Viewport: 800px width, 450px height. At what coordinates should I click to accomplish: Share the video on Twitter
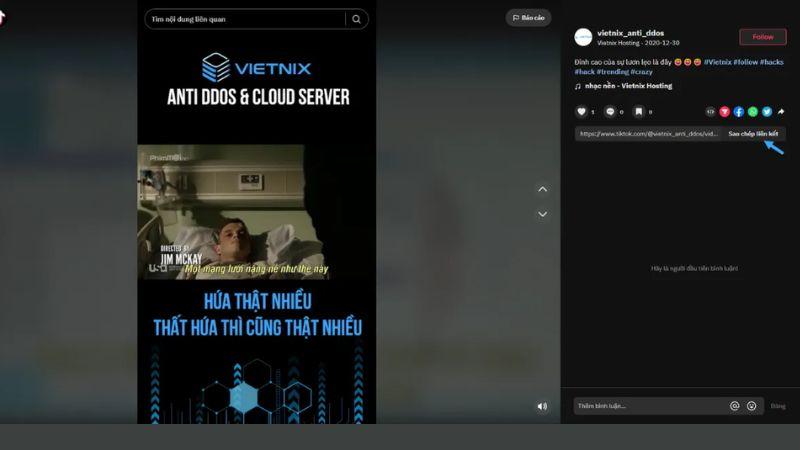pyautogui.click(x=767, y=112)
